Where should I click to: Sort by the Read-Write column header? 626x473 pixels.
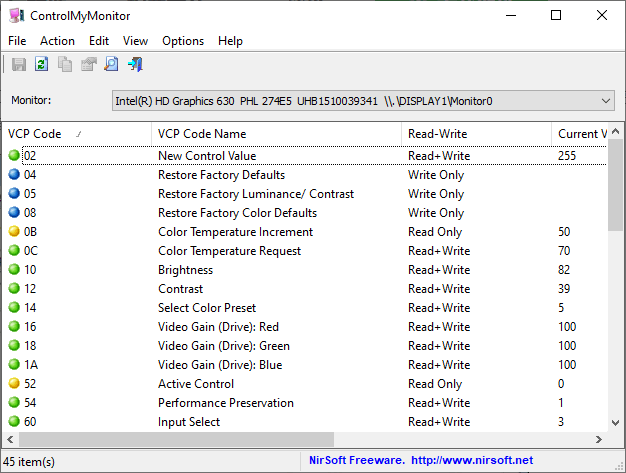click(x=437, y=134)
